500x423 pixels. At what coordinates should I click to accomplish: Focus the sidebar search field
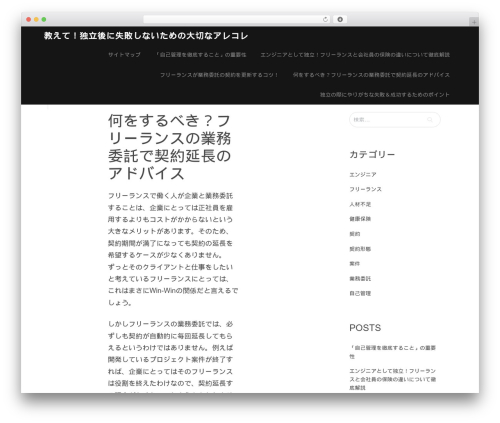click(395, 120)
